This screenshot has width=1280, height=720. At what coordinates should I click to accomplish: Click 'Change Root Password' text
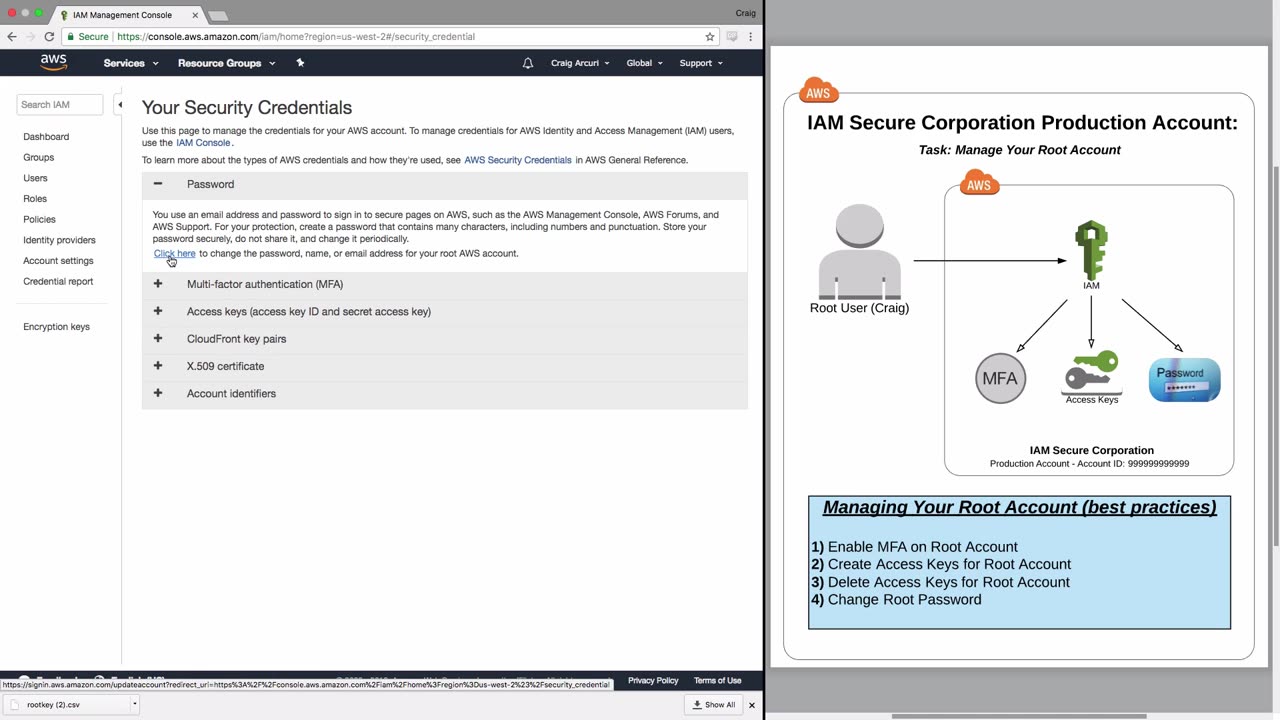[x=905, y=600]
